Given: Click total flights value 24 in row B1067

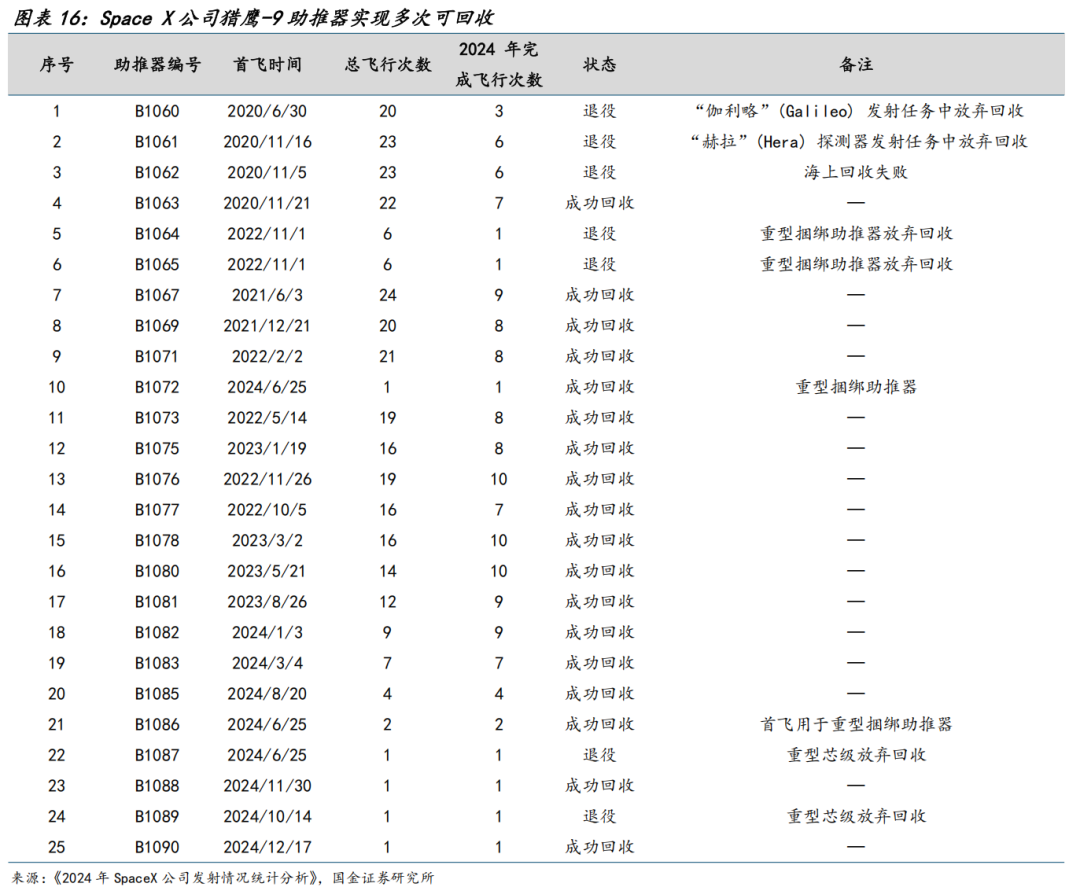Looking at the screenshot, I should click(x=388, y=295).
